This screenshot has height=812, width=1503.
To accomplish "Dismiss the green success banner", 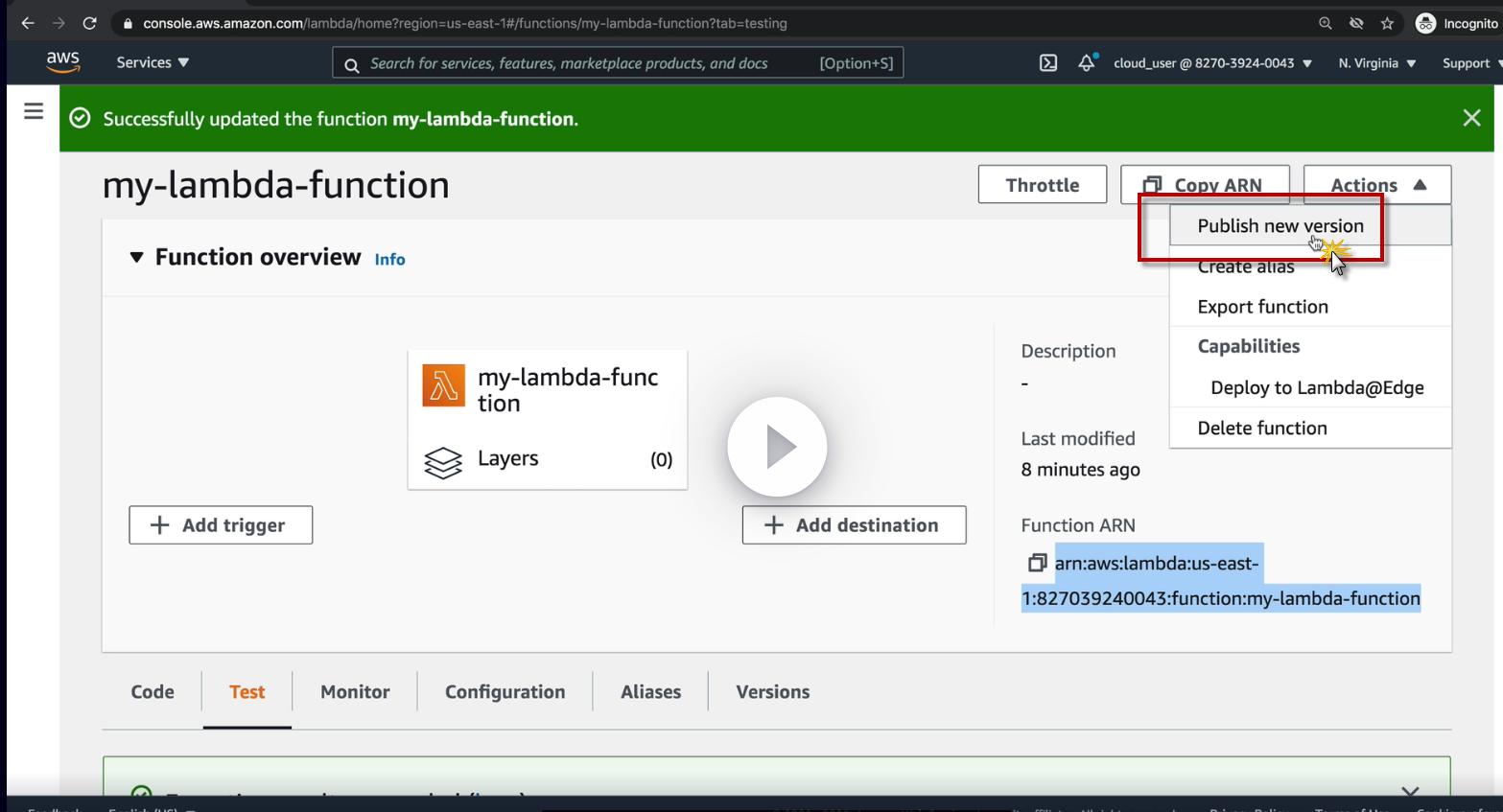I will 1471,118.
